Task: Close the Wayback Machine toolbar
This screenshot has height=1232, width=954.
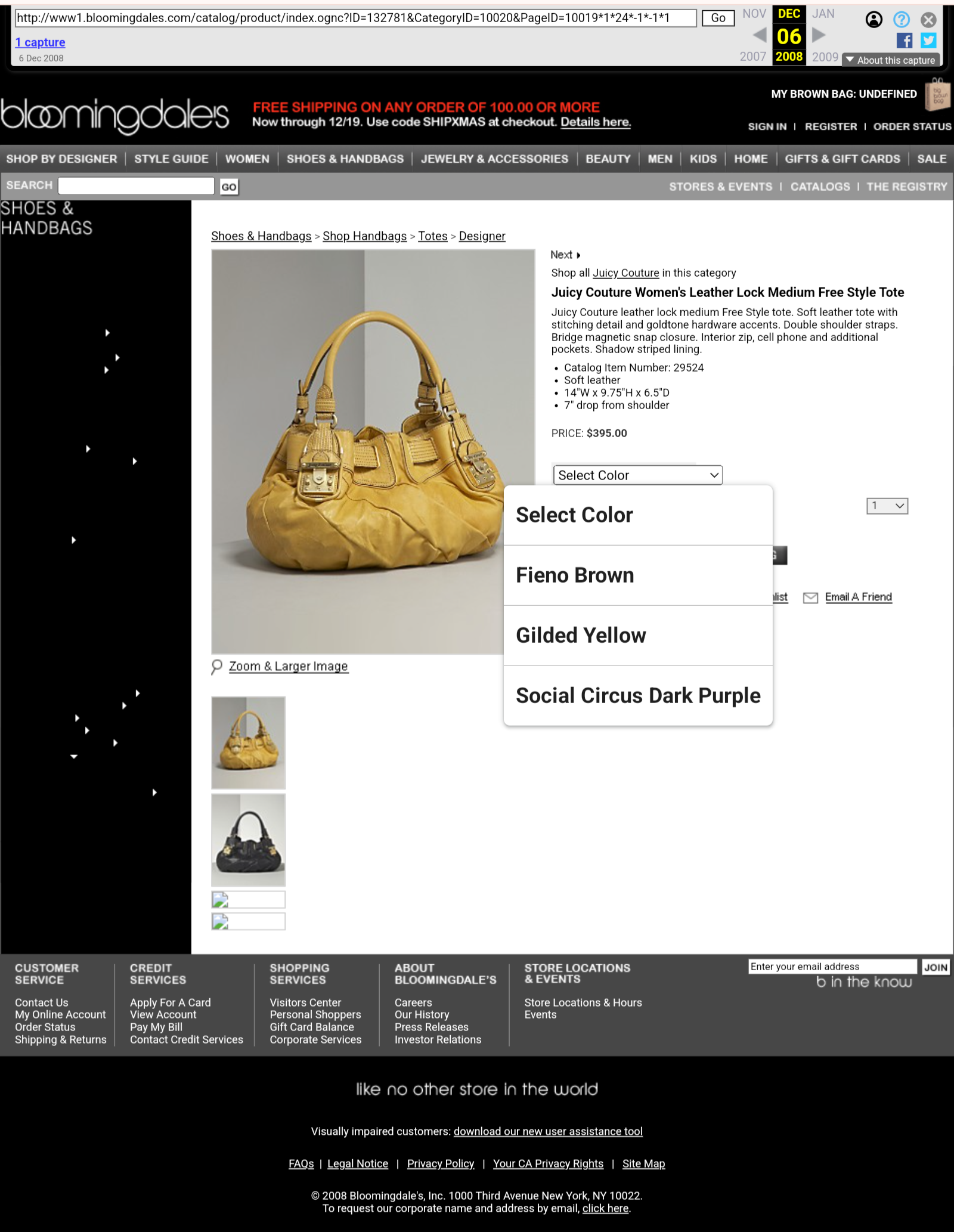Action: click(928, 20)
